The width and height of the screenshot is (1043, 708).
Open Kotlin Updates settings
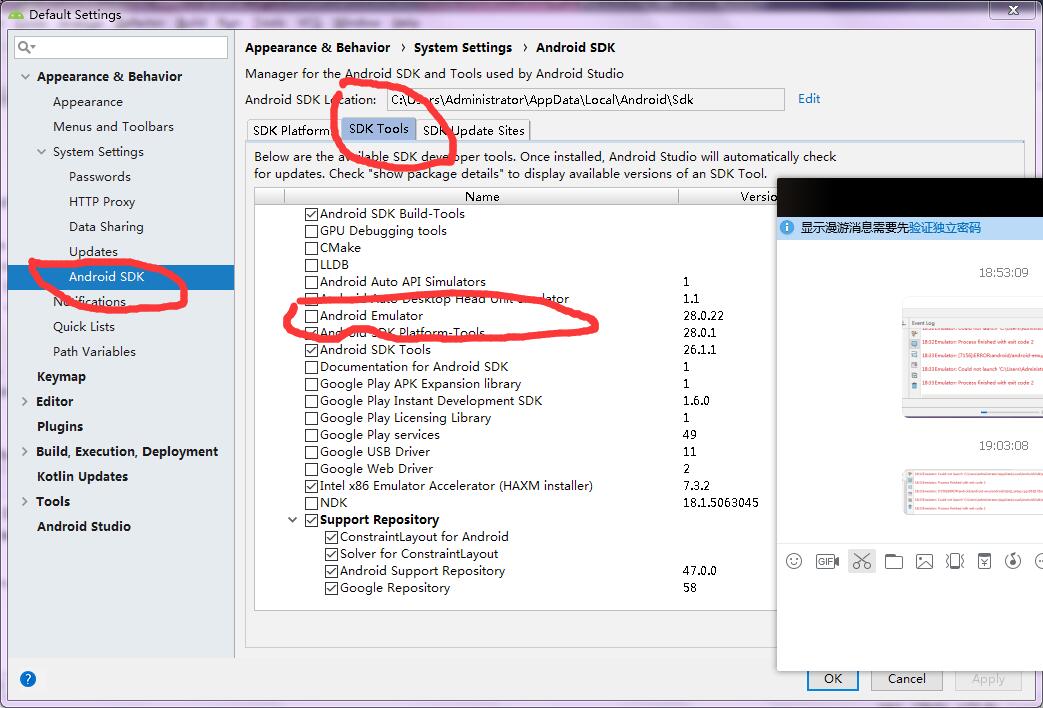82,476
